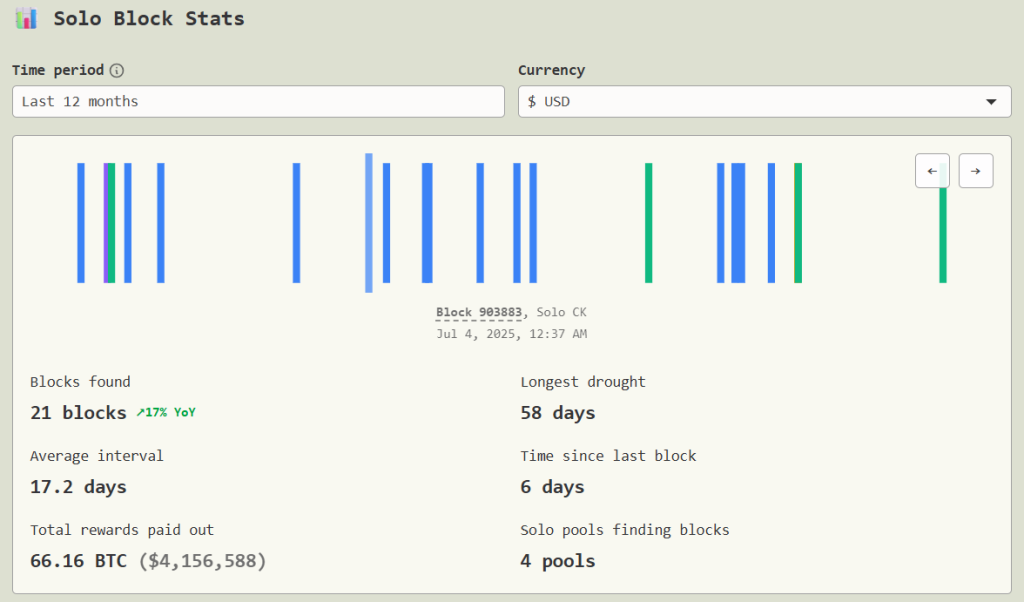Viewport: 1024px width, 602px height.
Task: Go to previous block with left arrow
Action: (932, 171)
